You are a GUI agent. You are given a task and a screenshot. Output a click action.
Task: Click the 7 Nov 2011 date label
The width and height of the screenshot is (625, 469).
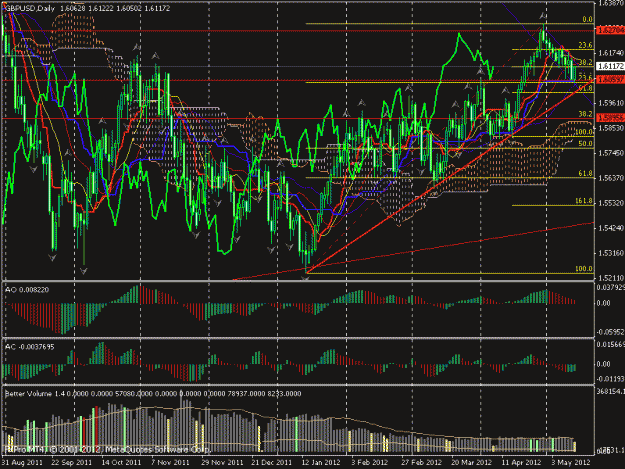pos(170,463)
